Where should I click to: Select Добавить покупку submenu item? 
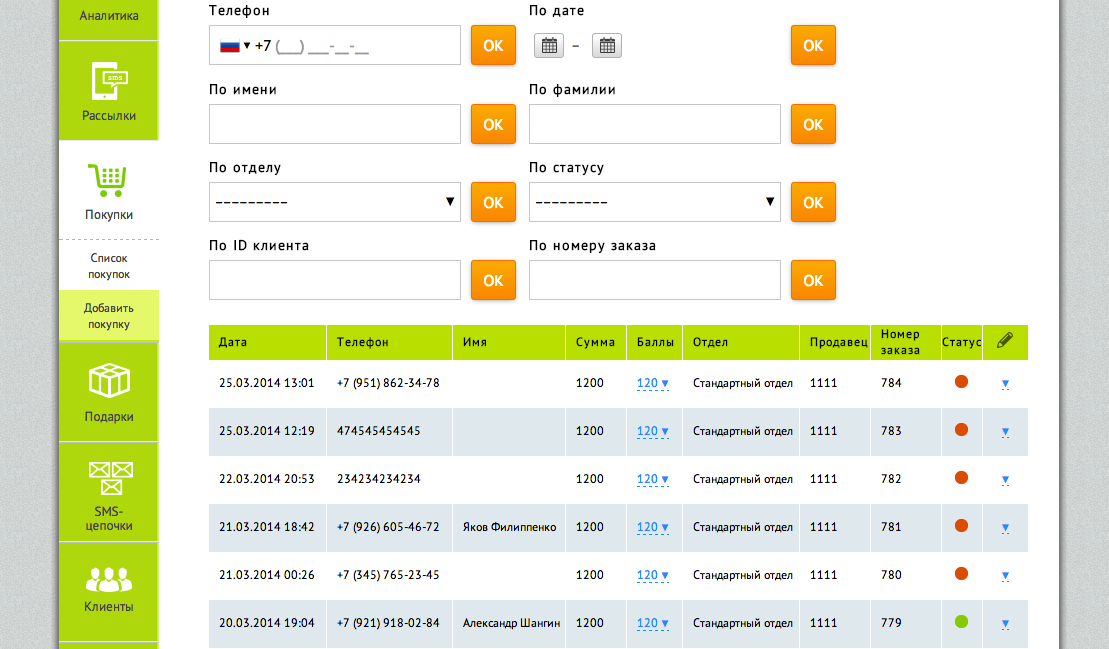pos(109,316)
